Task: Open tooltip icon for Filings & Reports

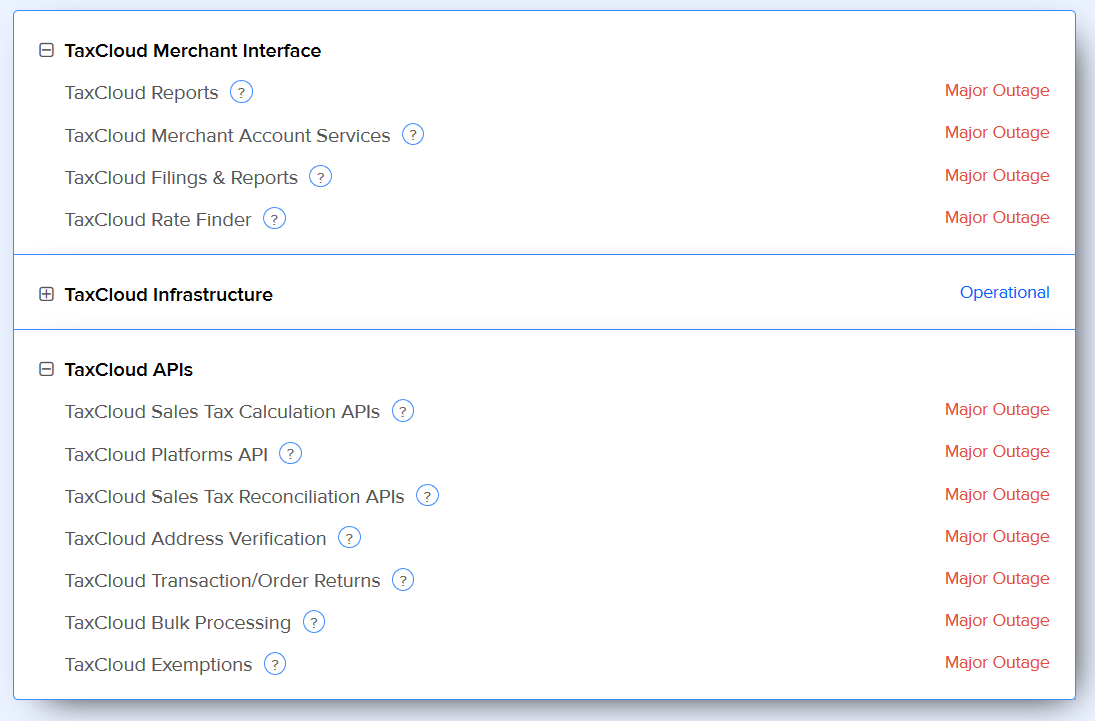Action: pos(320,177)
